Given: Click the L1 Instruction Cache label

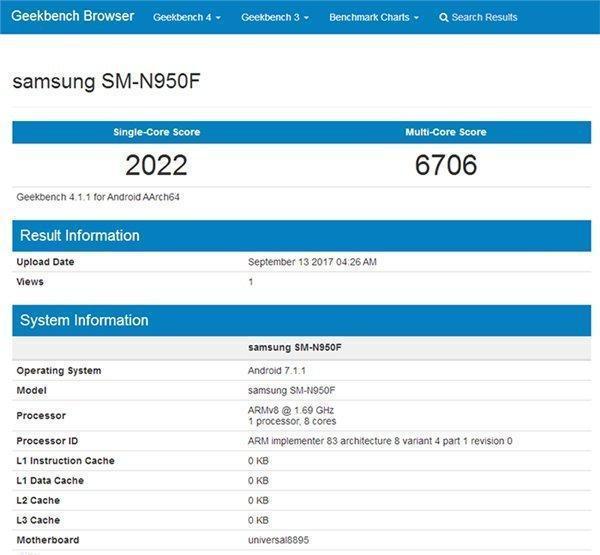Looking at the screenshot, I should click(x=65, y=461).
